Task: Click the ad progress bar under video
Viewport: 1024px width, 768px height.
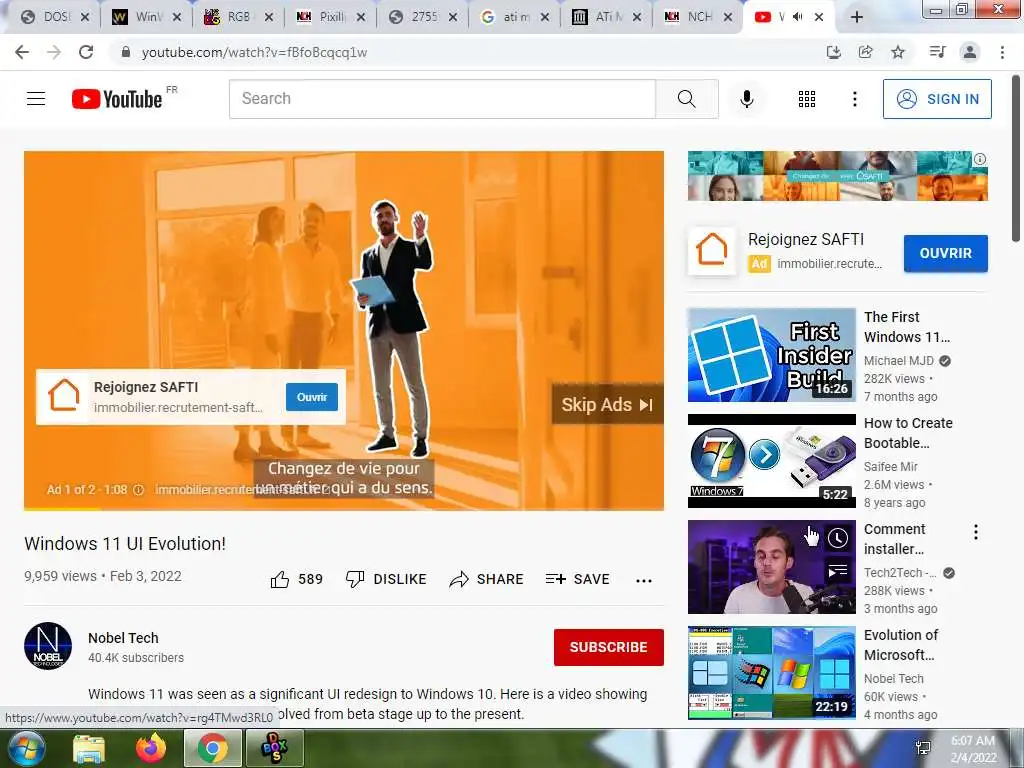Action: tap(344, 509)
